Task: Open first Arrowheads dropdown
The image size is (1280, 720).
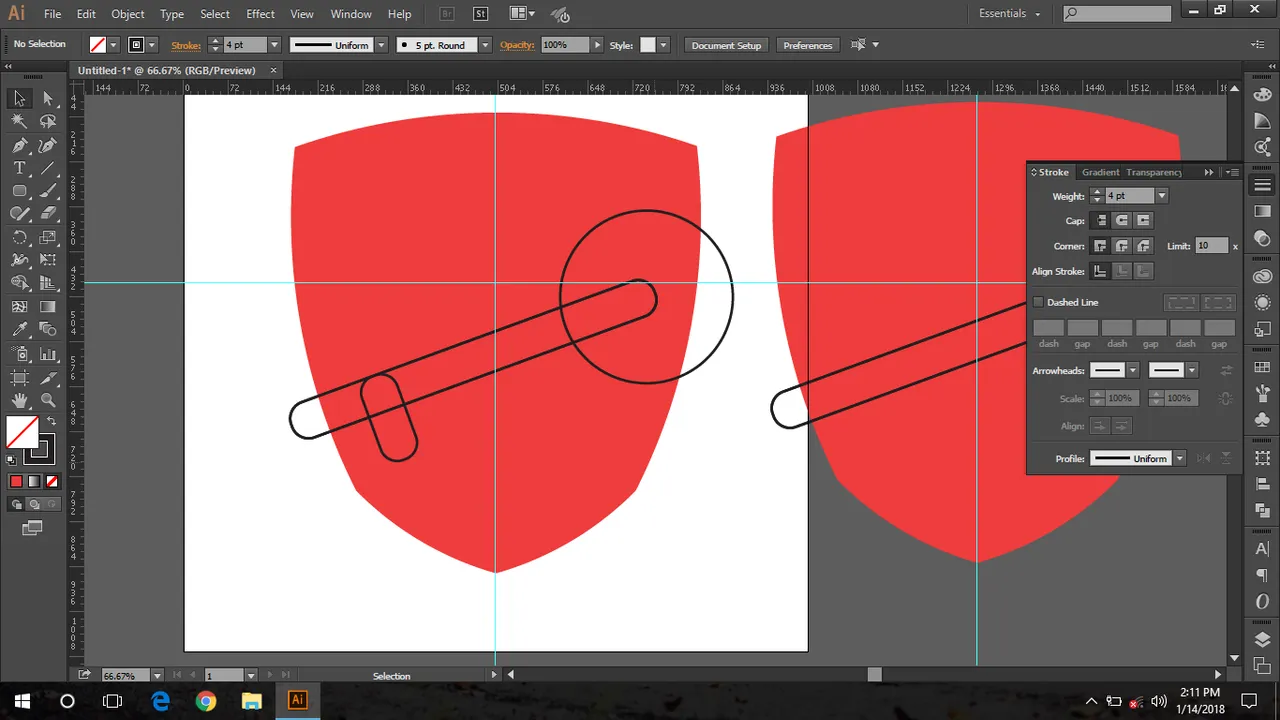Action: tap(1132, 370)
